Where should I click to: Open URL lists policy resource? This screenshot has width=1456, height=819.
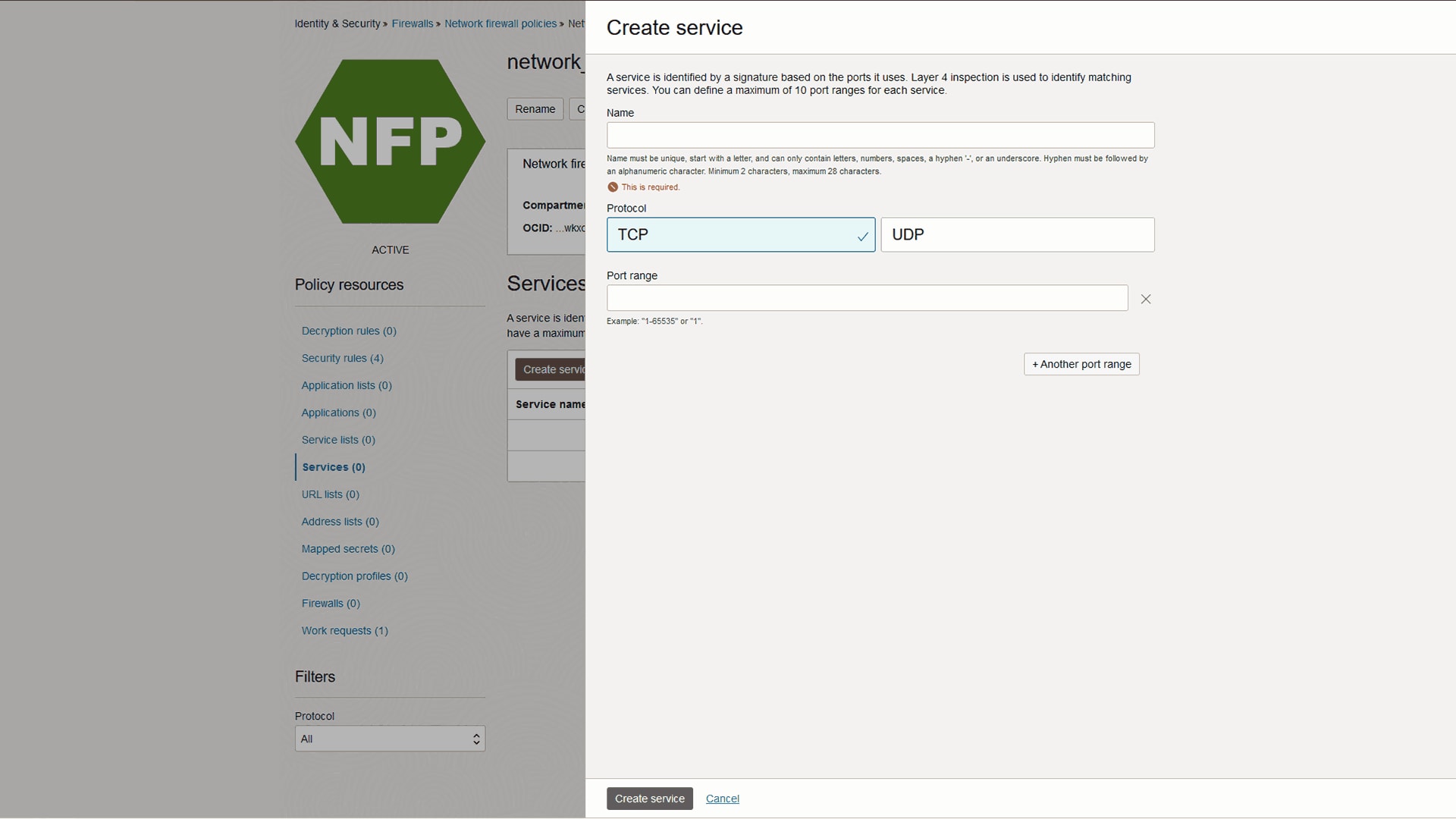click(330, 494)
